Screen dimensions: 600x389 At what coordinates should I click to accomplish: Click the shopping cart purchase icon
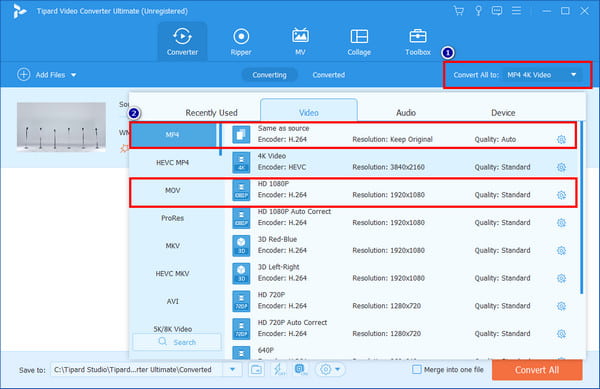pos(458,11)
